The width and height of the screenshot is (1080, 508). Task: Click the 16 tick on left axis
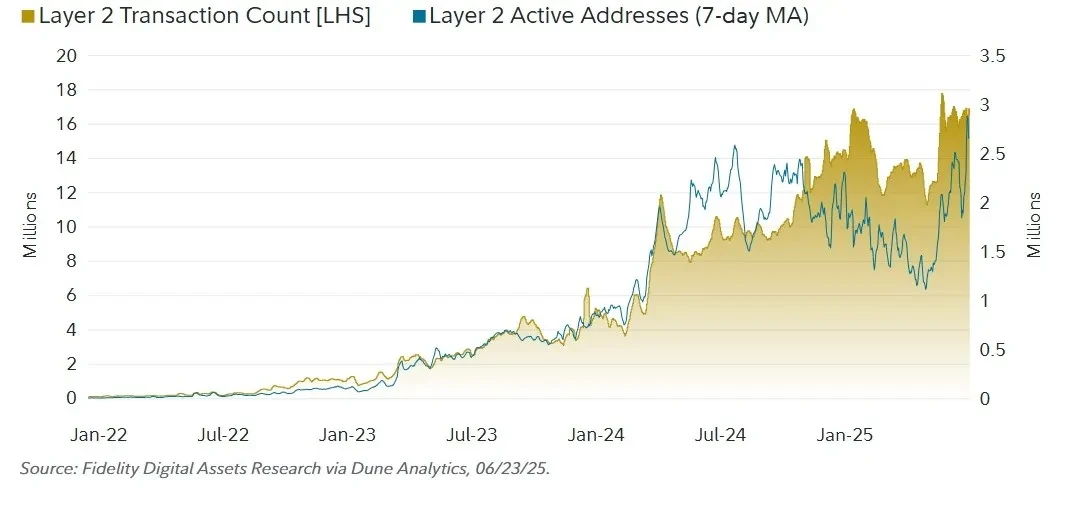click(x=66, y=124)
